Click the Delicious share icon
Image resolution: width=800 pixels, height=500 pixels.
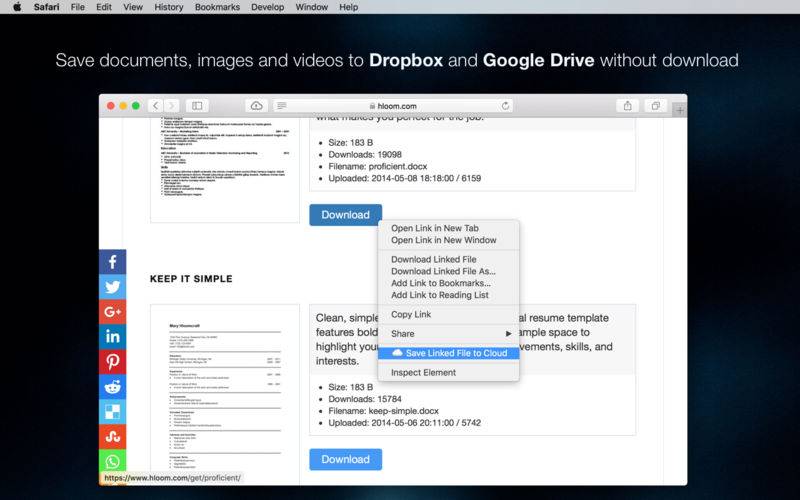(112, 412)
